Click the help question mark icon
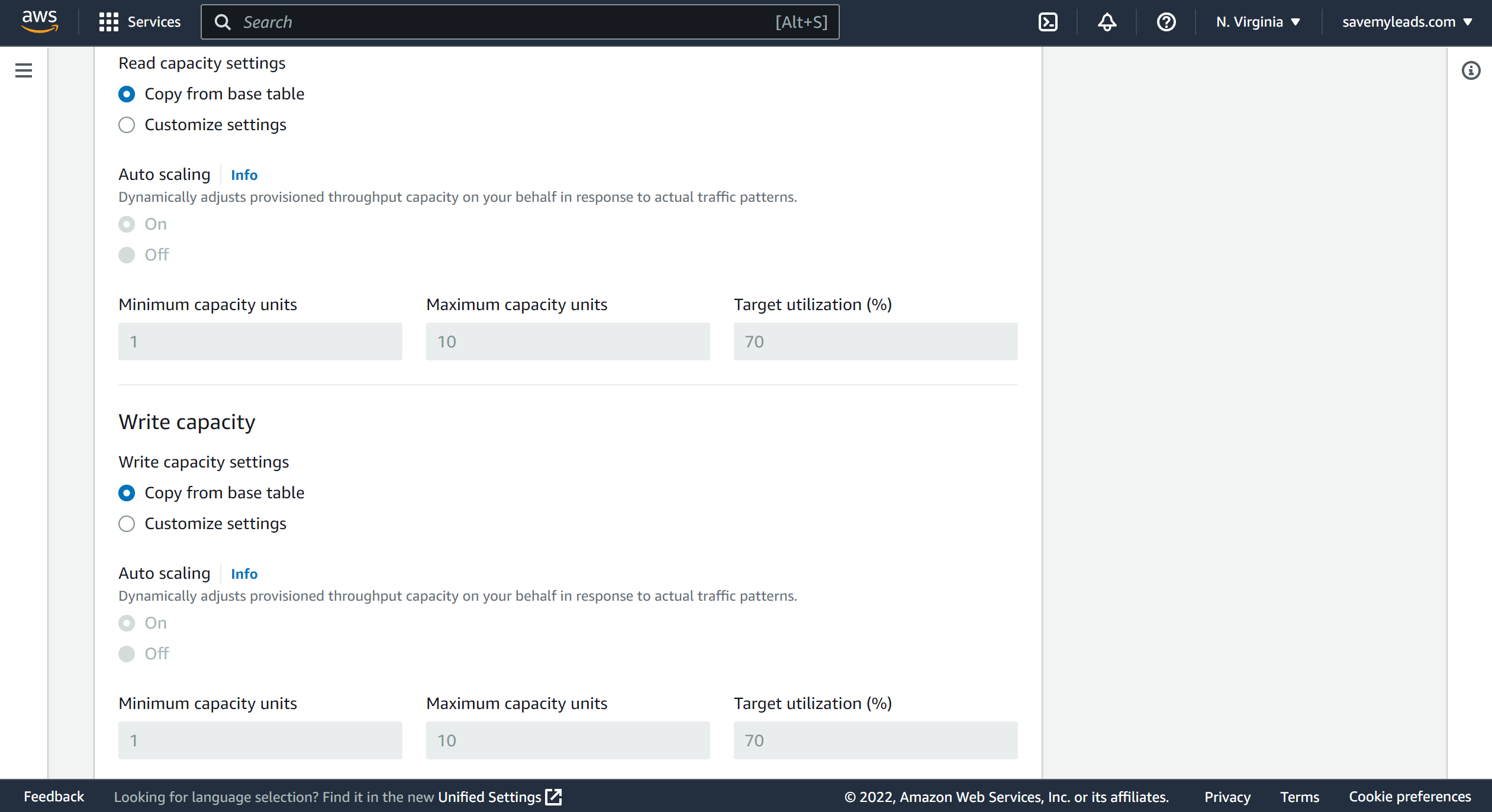1492x812 pixels. (x=1166, y=22)
